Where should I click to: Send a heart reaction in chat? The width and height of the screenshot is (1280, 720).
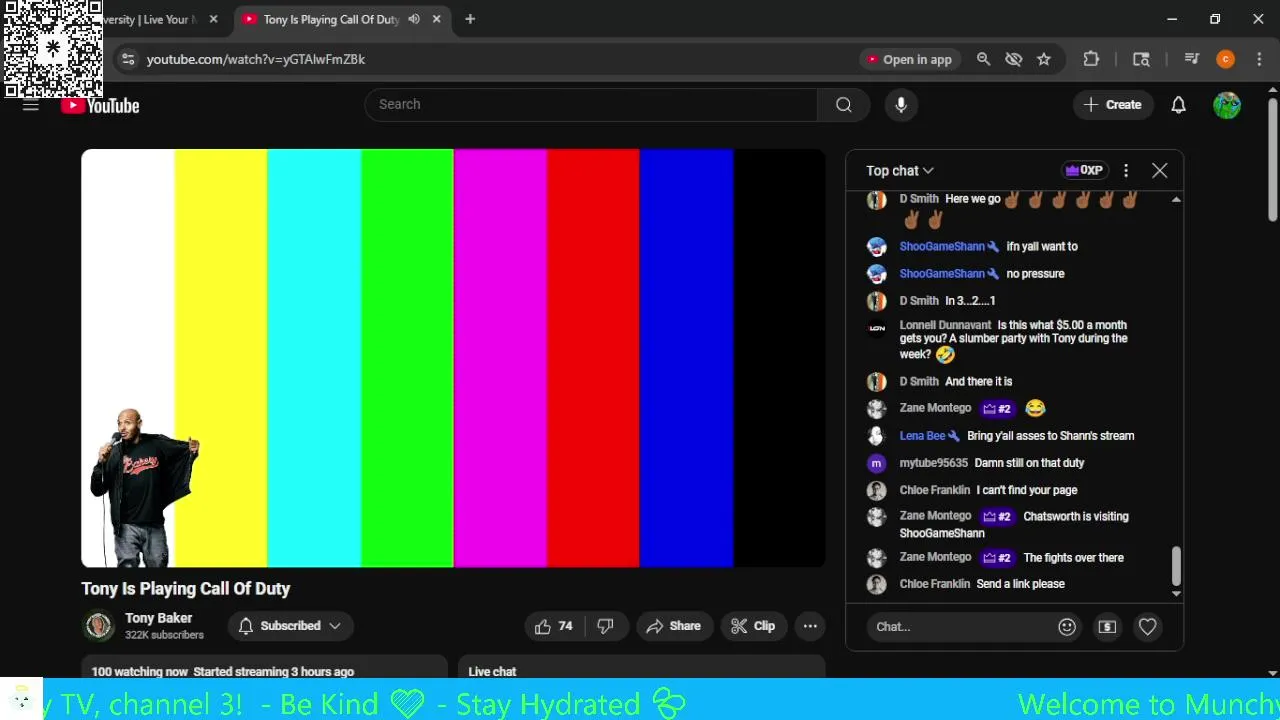(1147, 627)
